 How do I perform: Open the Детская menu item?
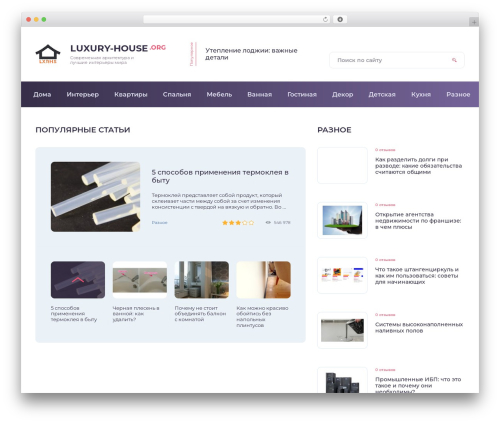(382, 94)
